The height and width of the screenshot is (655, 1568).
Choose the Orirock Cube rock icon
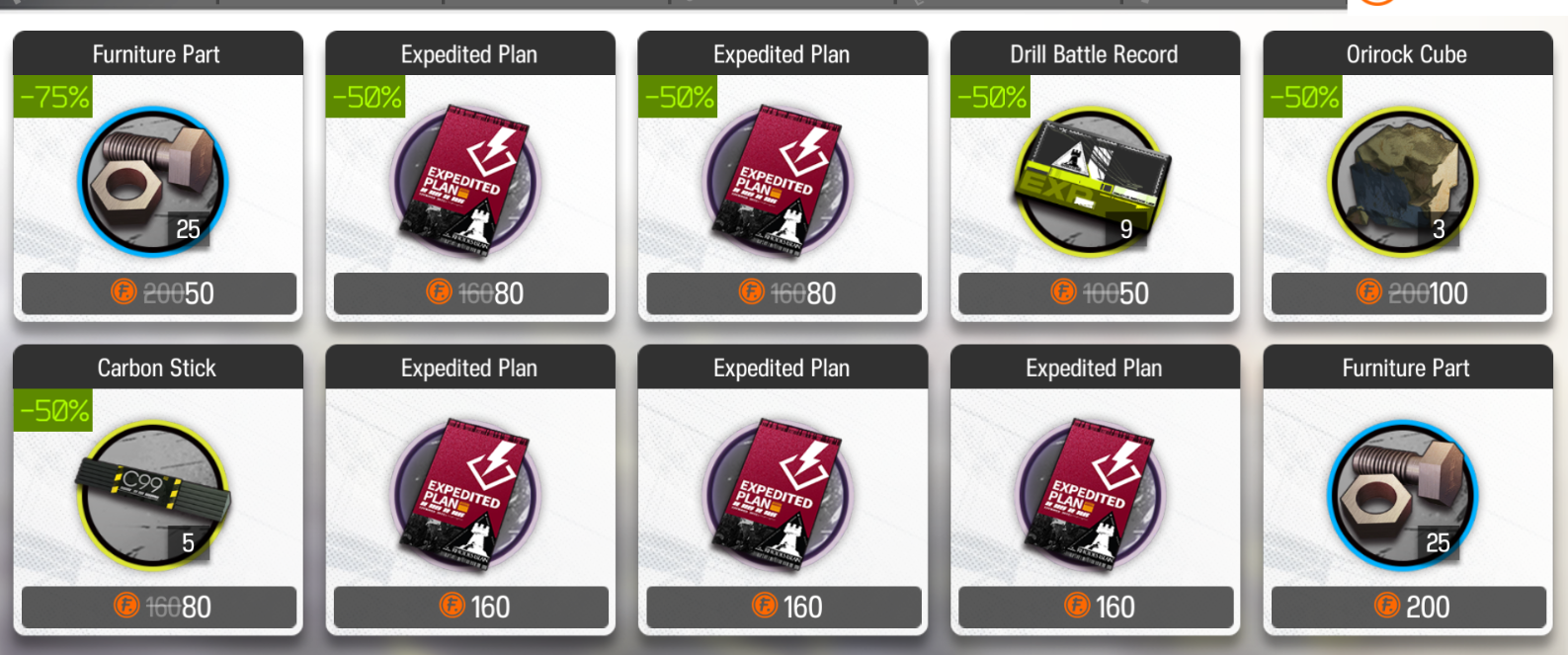(1404, 182)
